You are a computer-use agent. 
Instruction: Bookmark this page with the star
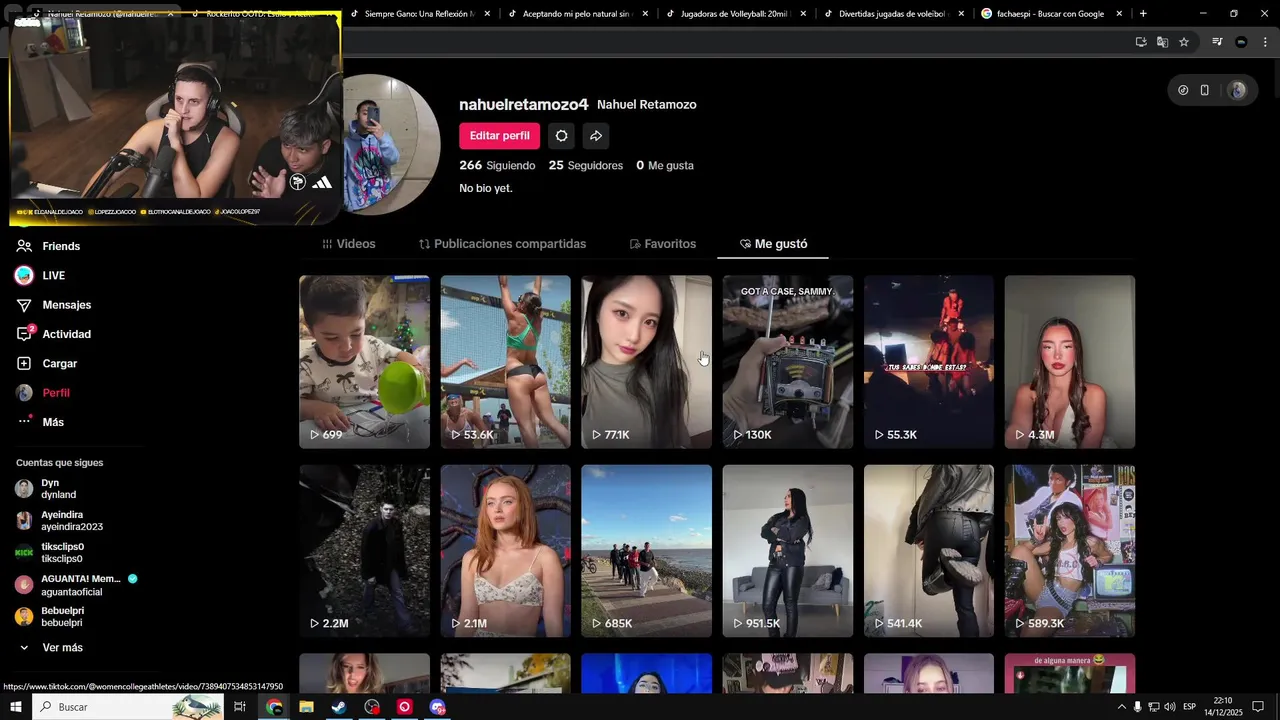click(x=1184, y=42)
